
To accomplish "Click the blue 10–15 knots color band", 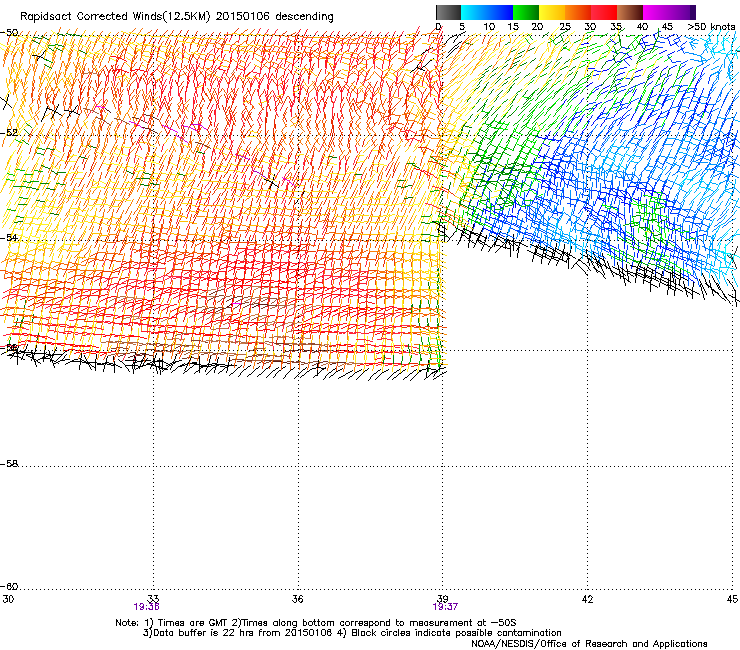I will click(500, 12).
